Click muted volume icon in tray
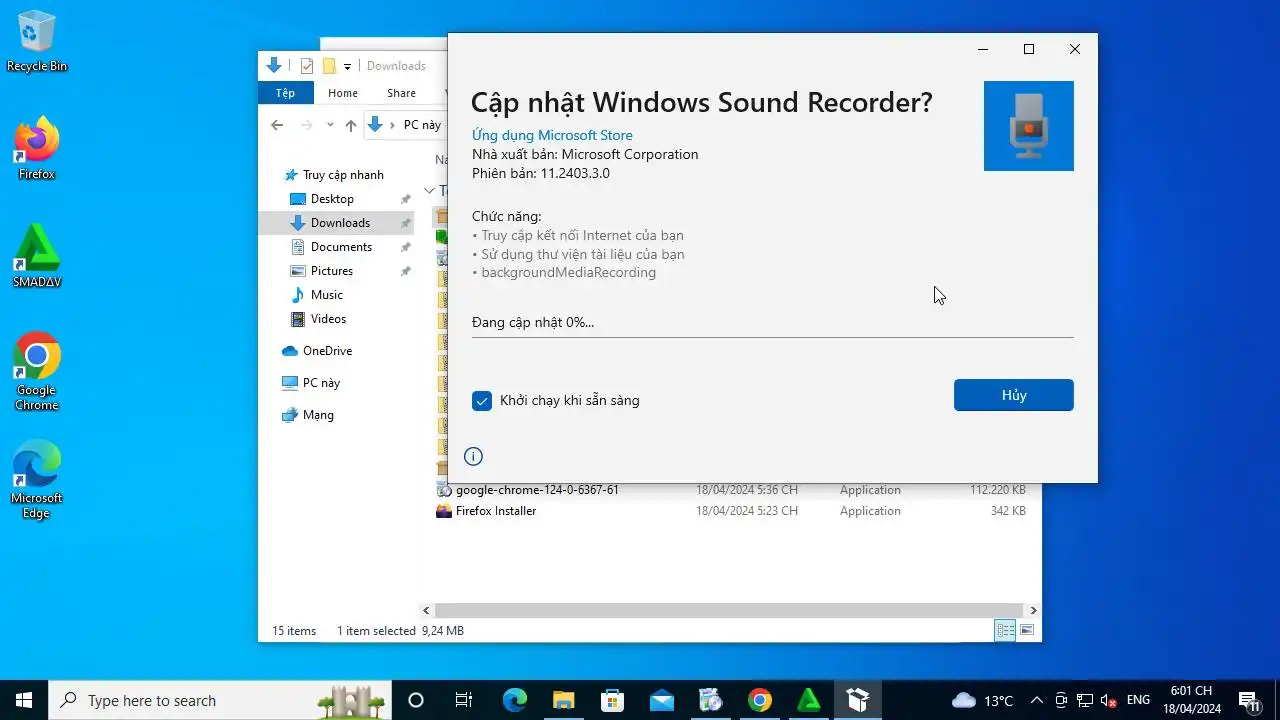The image size is (1280, 720). tap(1108, 700)
